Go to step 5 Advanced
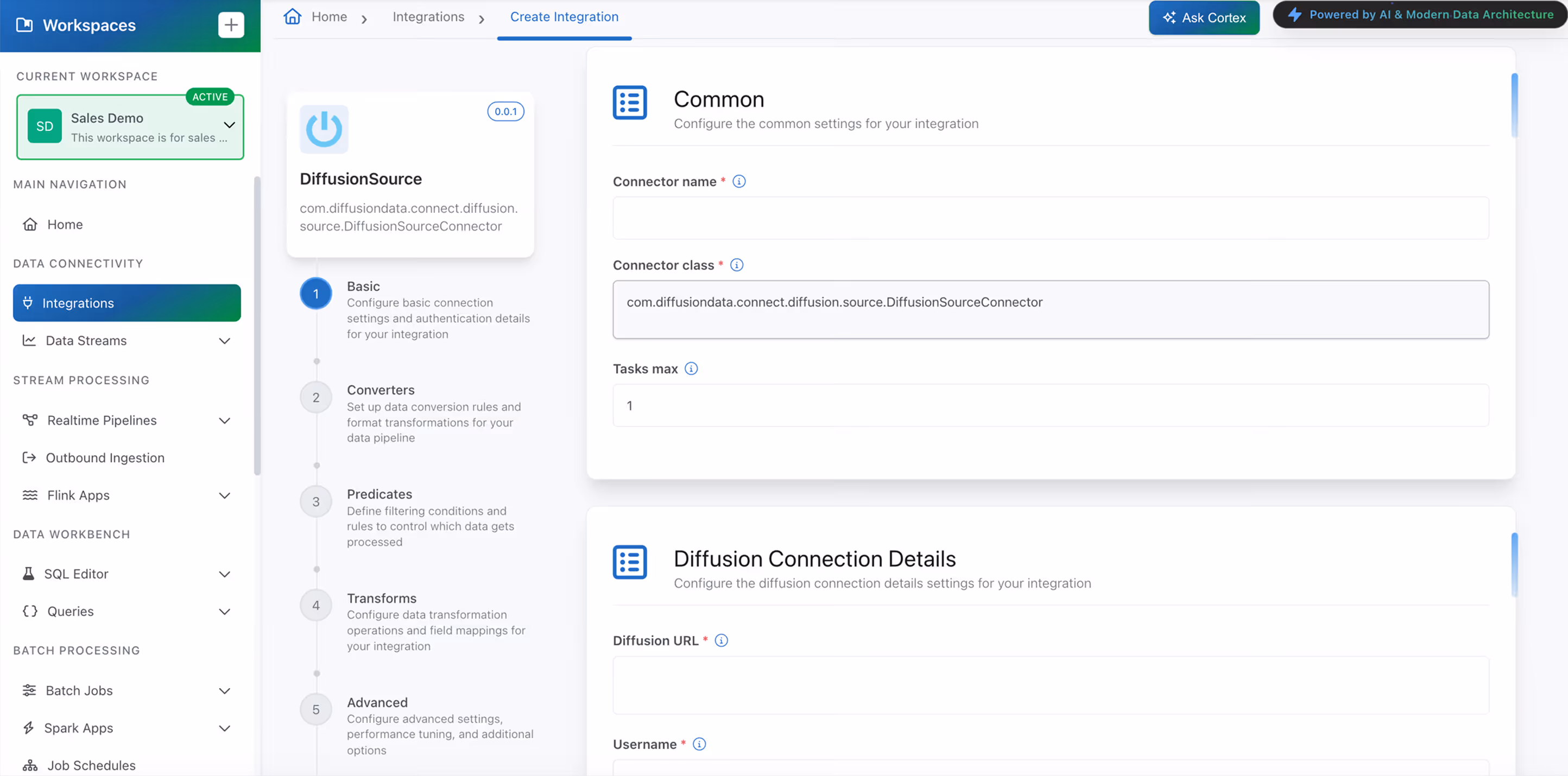The width and height of the screenshot is (1568, 776). coord(316,710)
